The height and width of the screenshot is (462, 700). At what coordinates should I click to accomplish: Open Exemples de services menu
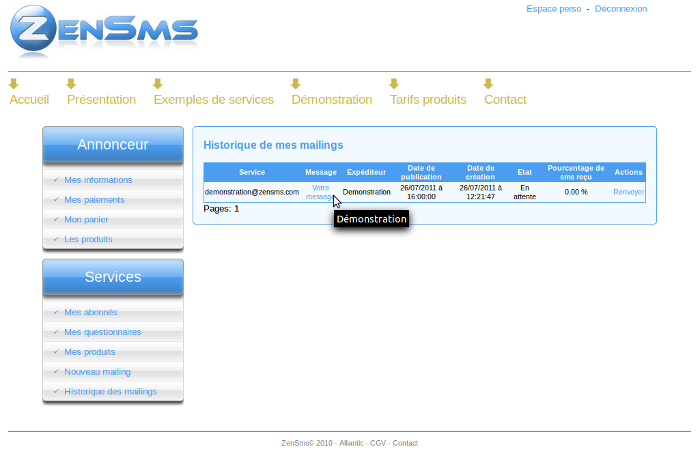tap(213, 100)
